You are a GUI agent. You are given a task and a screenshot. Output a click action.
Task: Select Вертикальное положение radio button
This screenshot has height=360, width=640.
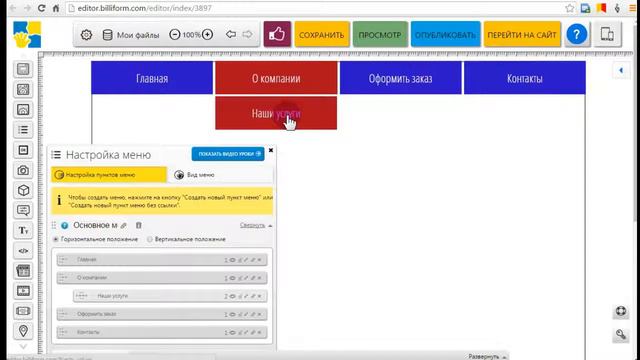click(x=150, y=239)
